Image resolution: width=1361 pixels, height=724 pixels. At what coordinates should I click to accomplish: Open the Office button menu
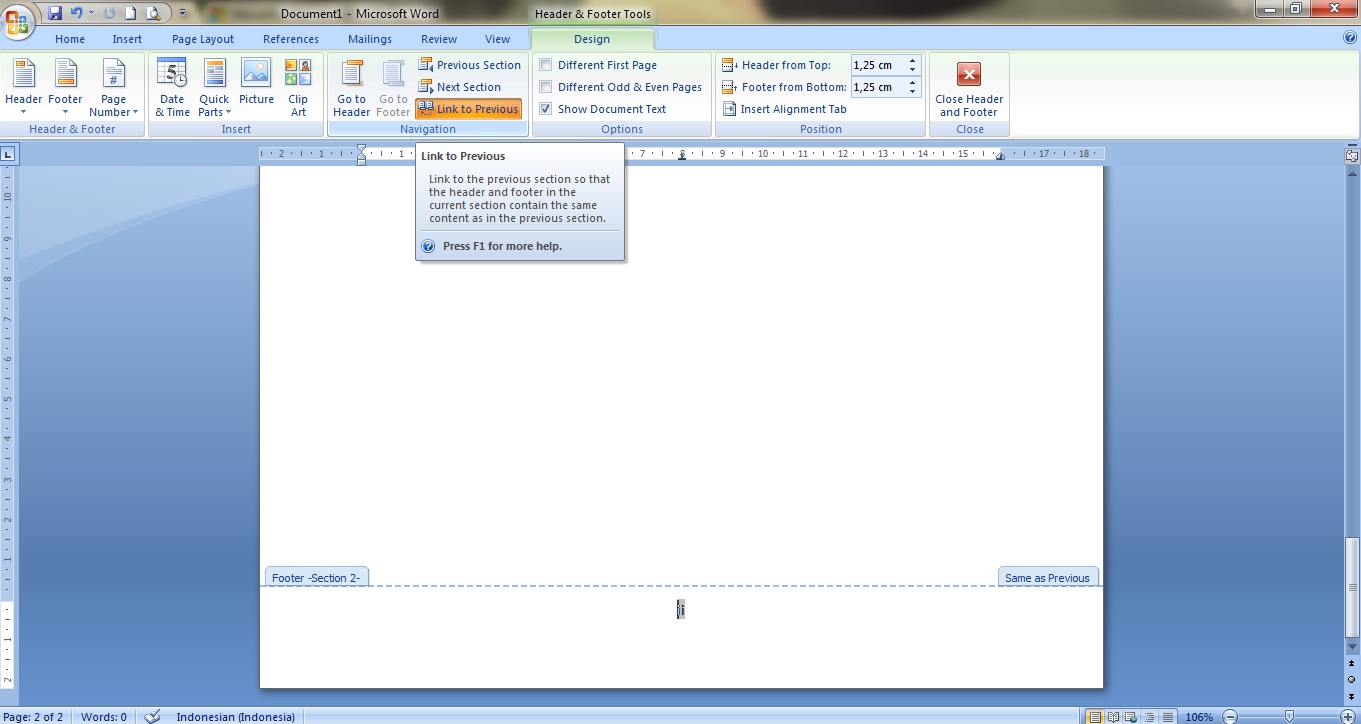point(19,21)
